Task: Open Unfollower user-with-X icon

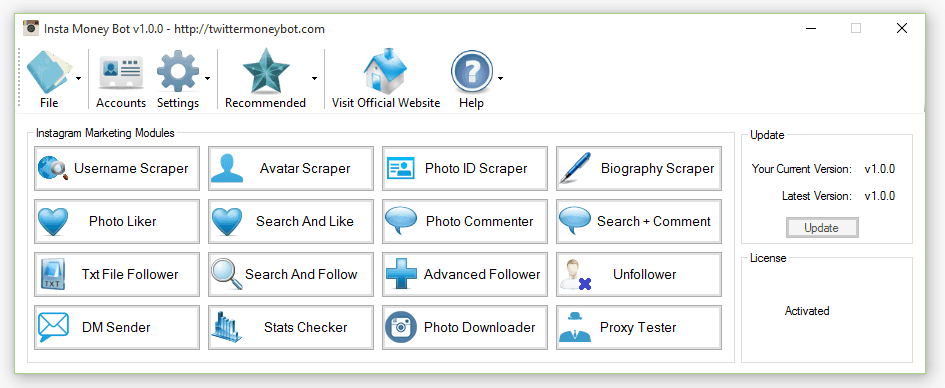Action: tap(575, 275)
